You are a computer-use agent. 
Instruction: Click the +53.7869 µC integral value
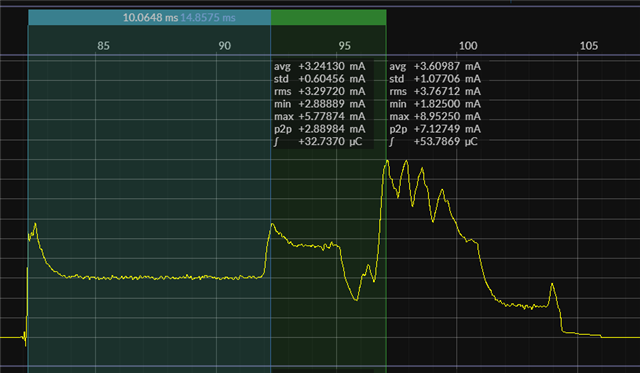click(446, 142)
